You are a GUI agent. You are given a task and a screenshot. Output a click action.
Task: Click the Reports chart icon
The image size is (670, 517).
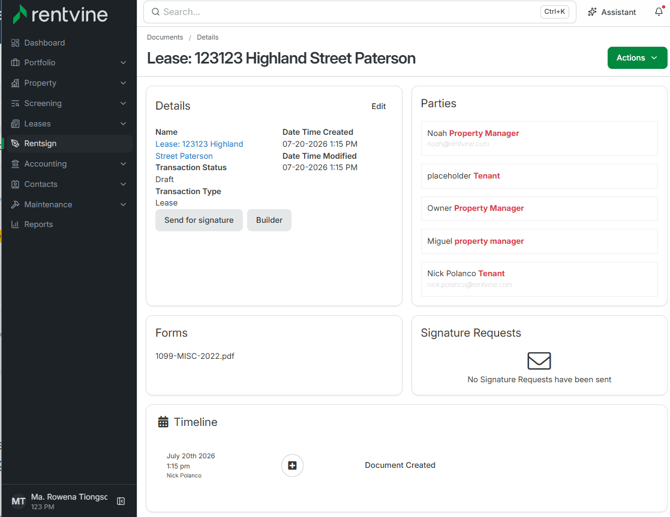click(x=15, y=224)
